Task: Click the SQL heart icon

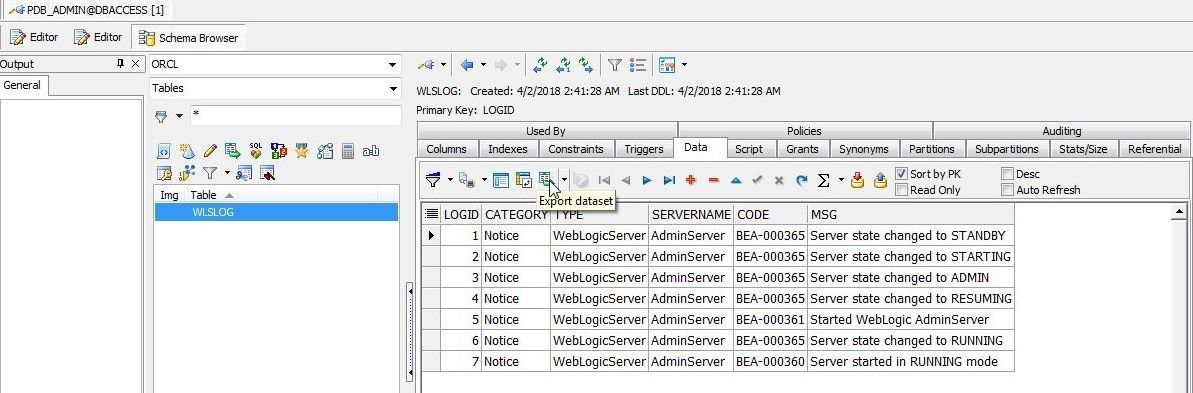Action: (256, 151)
